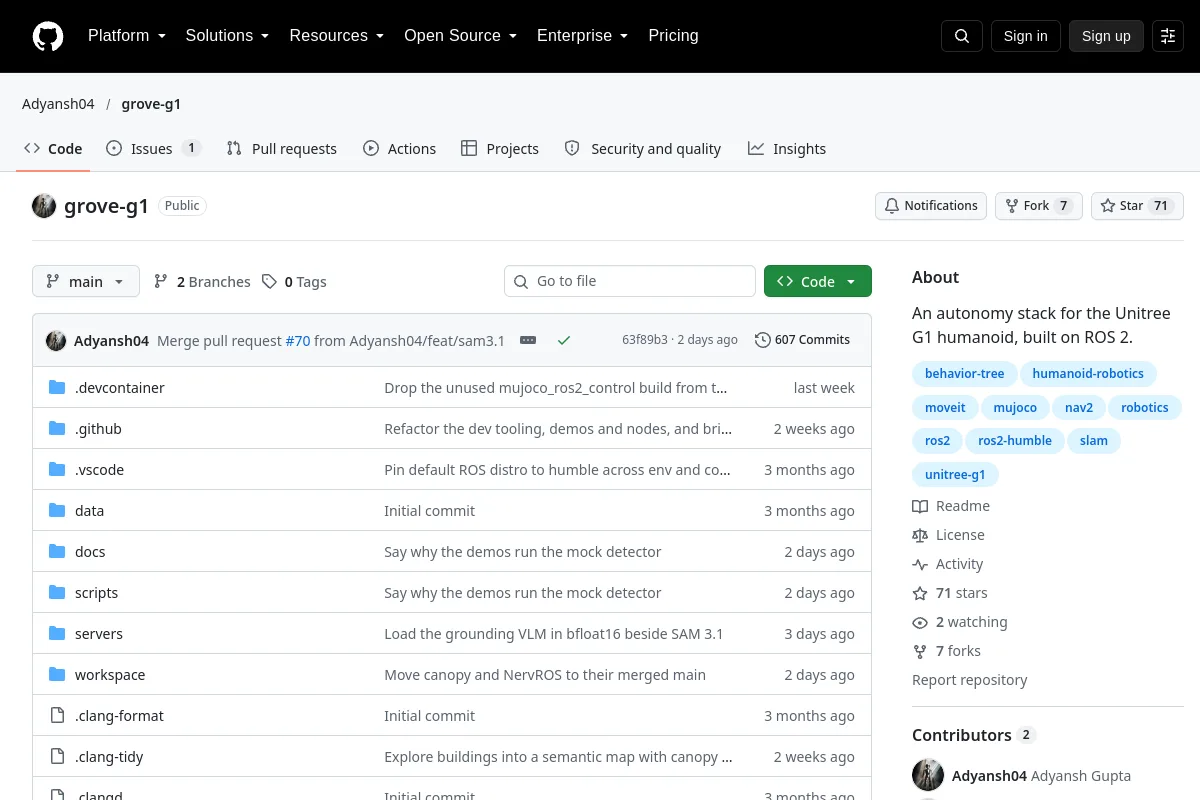Viewport: 1200px width, 800px height.
Task: Switch to the Insights tab
Action: tap(787, 149)
